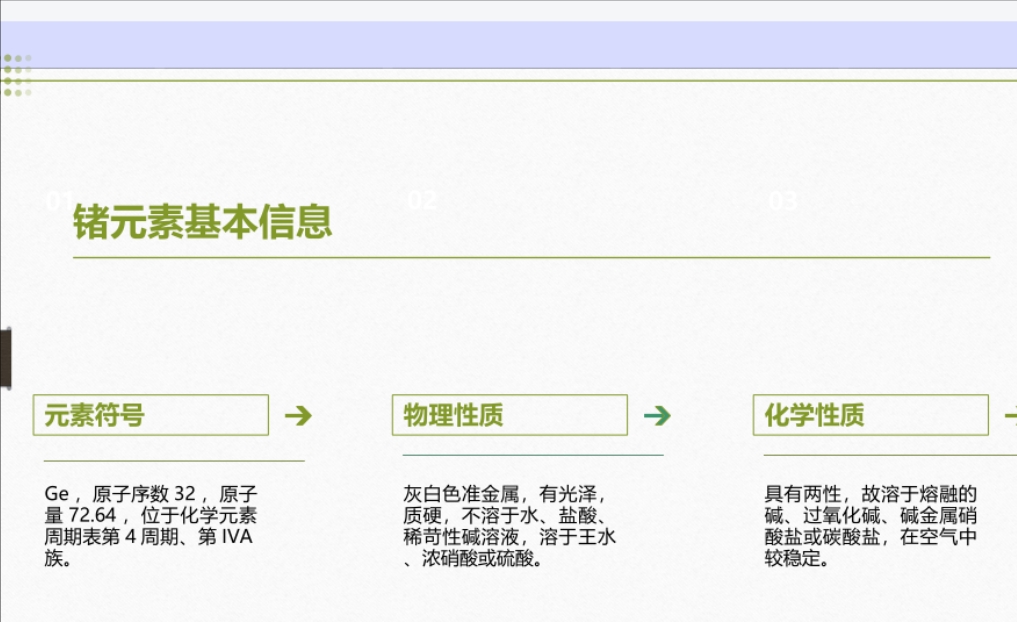
Task: Switch to the section numbered 02
Action: click(x=421, y=200)
